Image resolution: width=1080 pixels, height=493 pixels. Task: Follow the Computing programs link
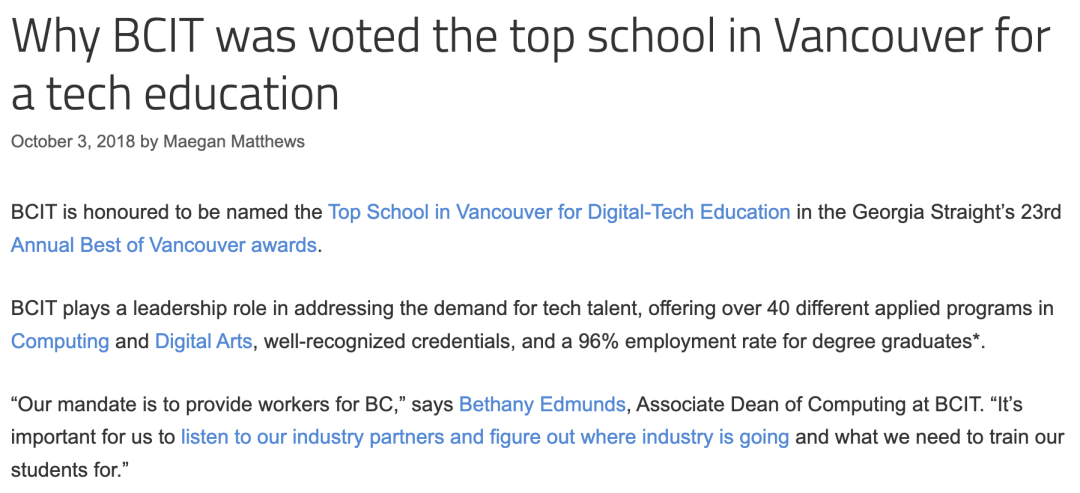click(60, 342)
